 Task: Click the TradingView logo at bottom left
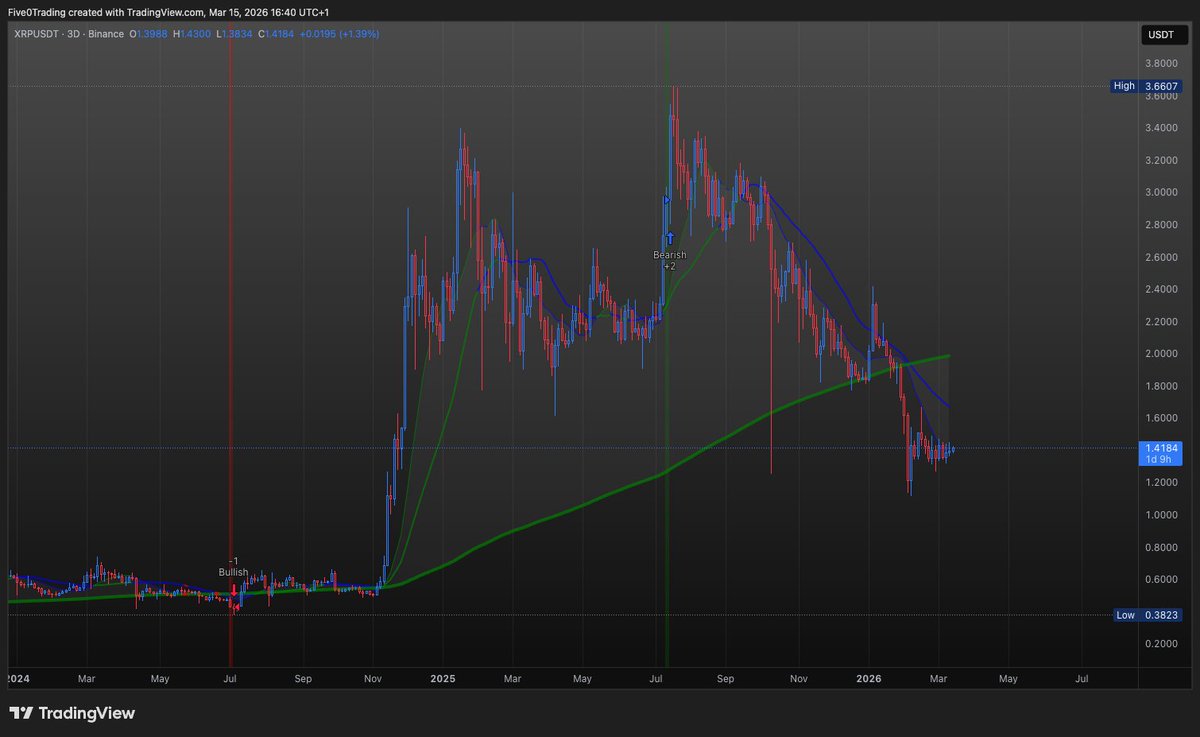coord(72,714)
